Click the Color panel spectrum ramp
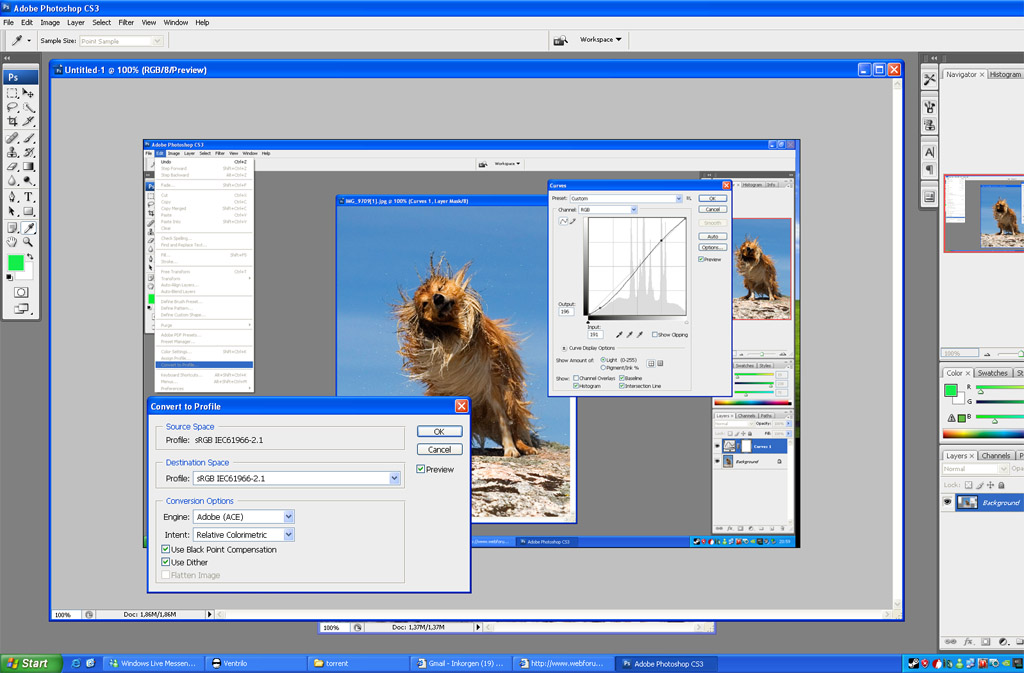Viewport: 1024px width, 673px height. pyautogui.click(x=983, y=433)
